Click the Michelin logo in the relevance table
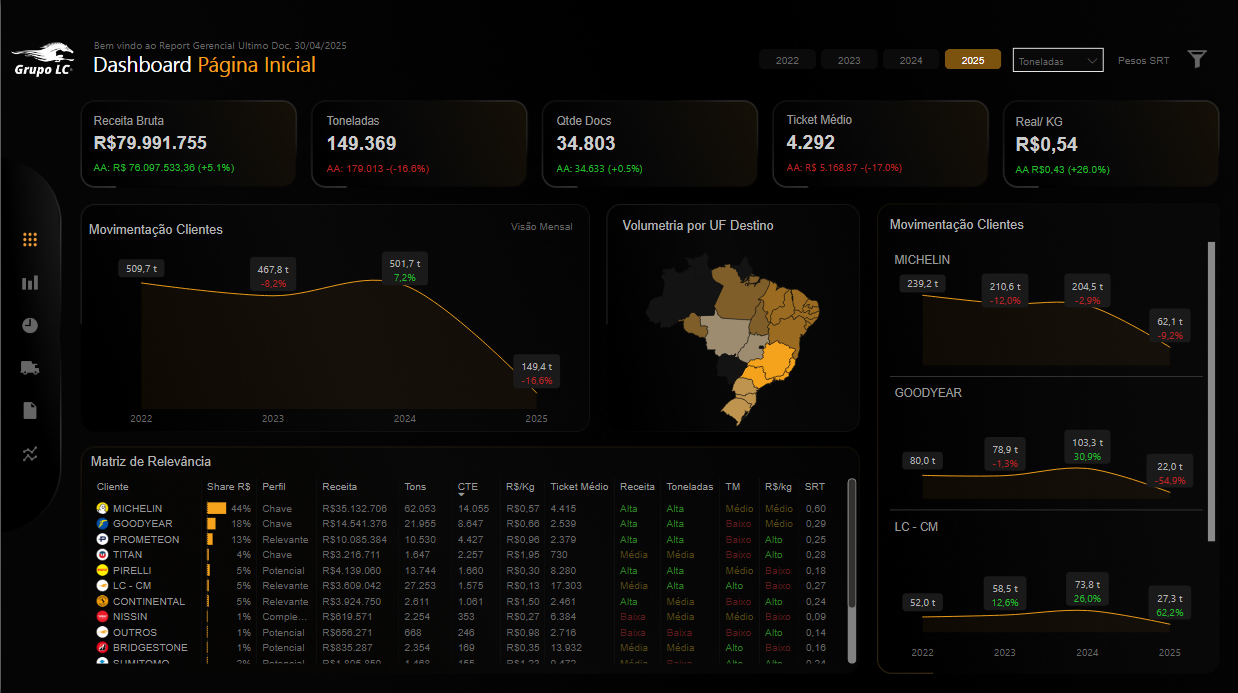1238x693 pixels. pos(102,508)
